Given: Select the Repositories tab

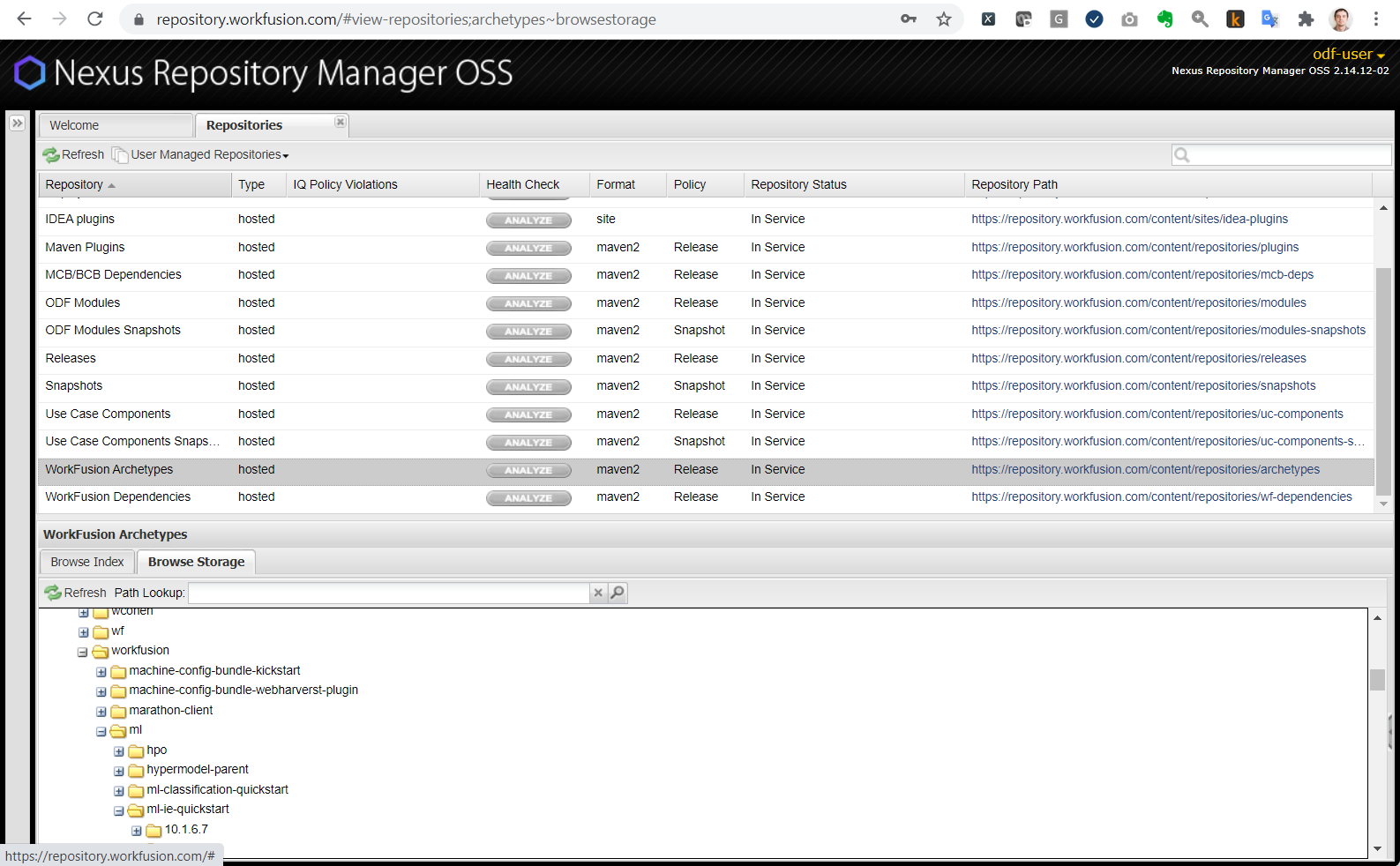Looking at the screenshot, I should point(272,125).
